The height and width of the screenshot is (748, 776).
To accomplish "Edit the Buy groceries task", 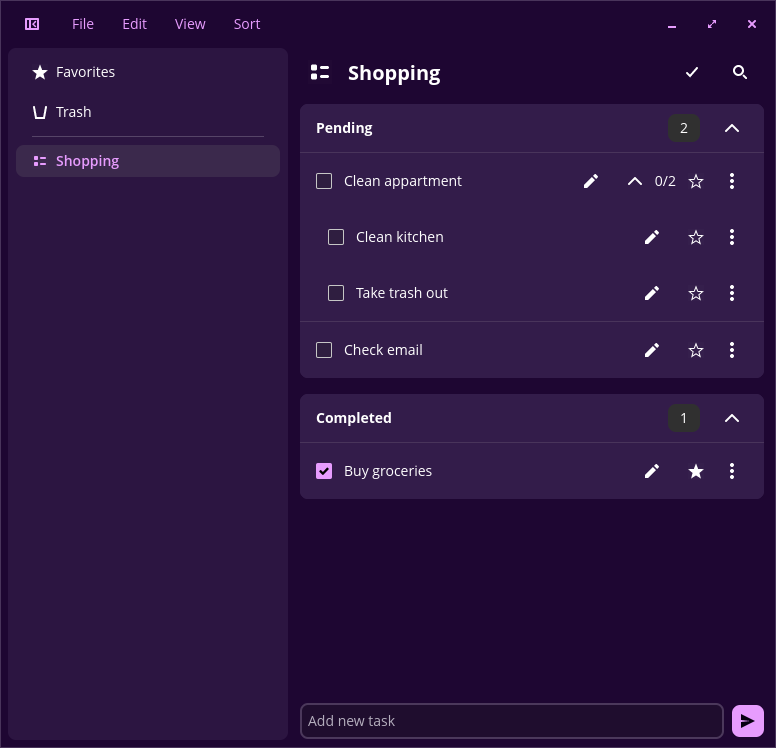I will 652,471.
